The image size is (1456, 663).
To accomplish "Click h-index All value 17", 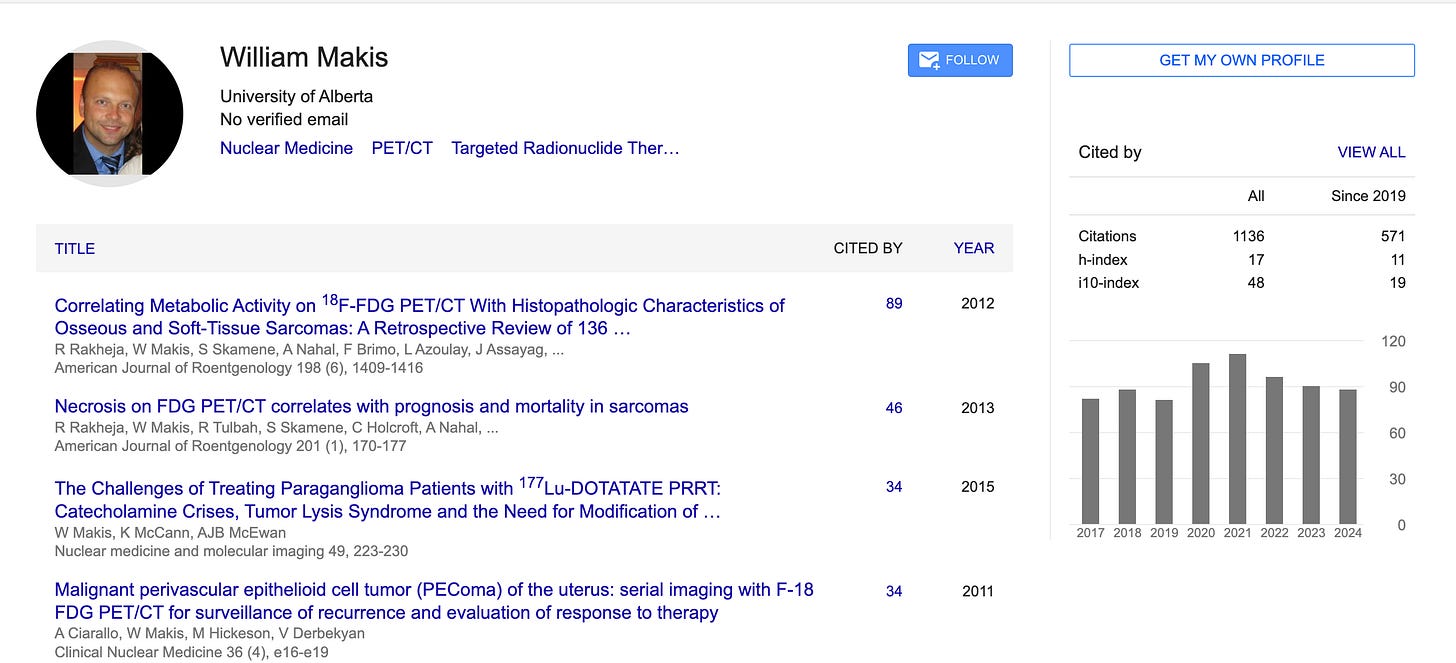I will (x=1256, y=259).
